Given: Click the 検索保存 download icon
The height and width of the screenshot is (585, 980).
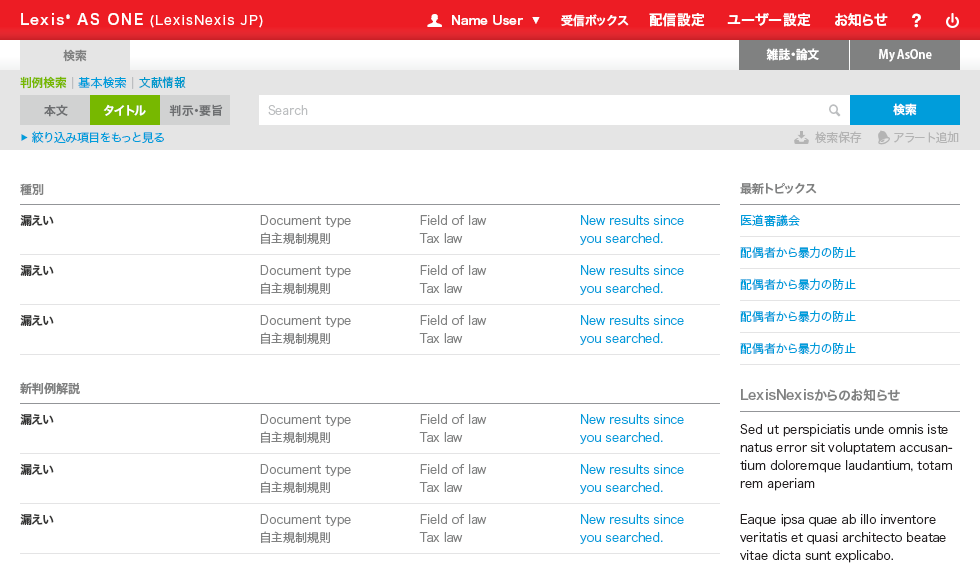Looking at the screenshot, I should point(801,138).
